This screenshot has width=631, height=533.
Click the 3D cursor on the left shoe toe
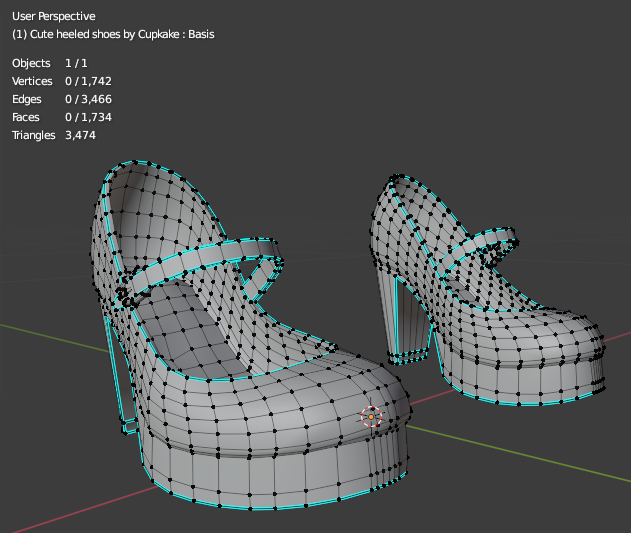(x=372, y=415)
